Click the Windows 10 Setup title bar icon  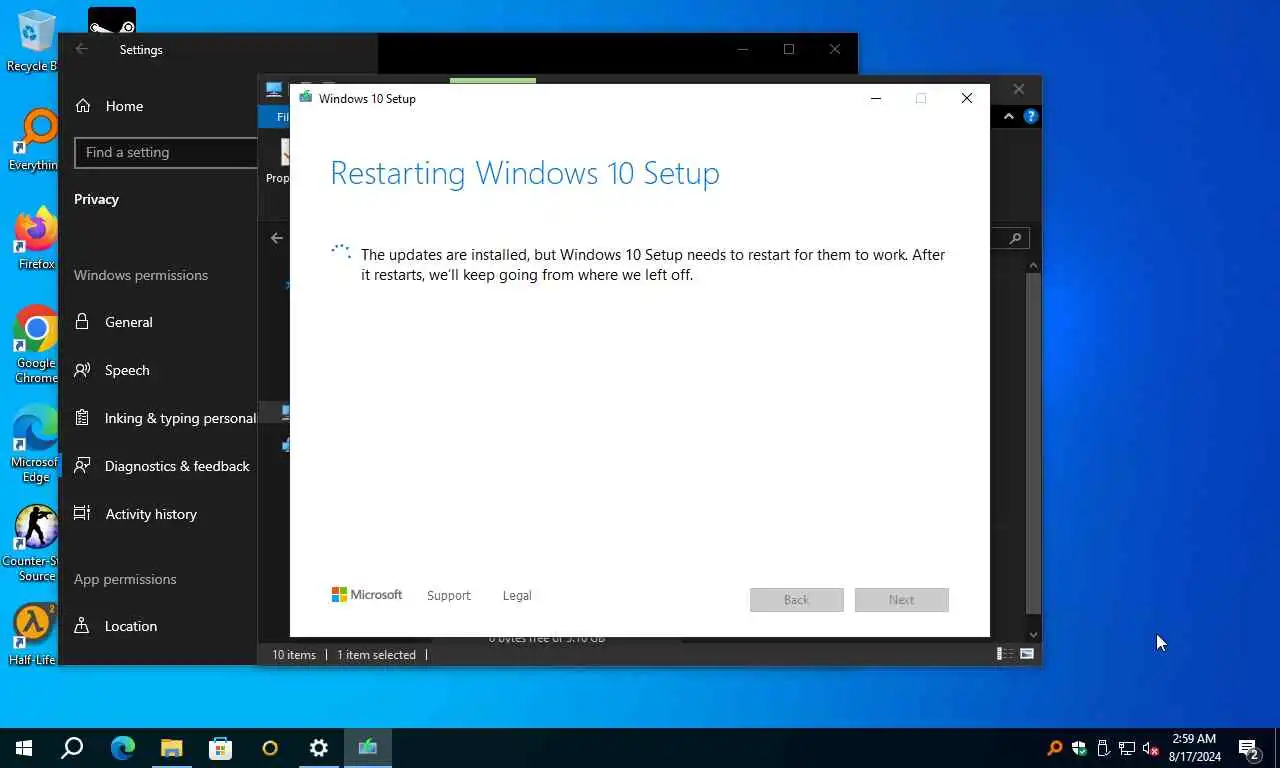click(305, 98)
